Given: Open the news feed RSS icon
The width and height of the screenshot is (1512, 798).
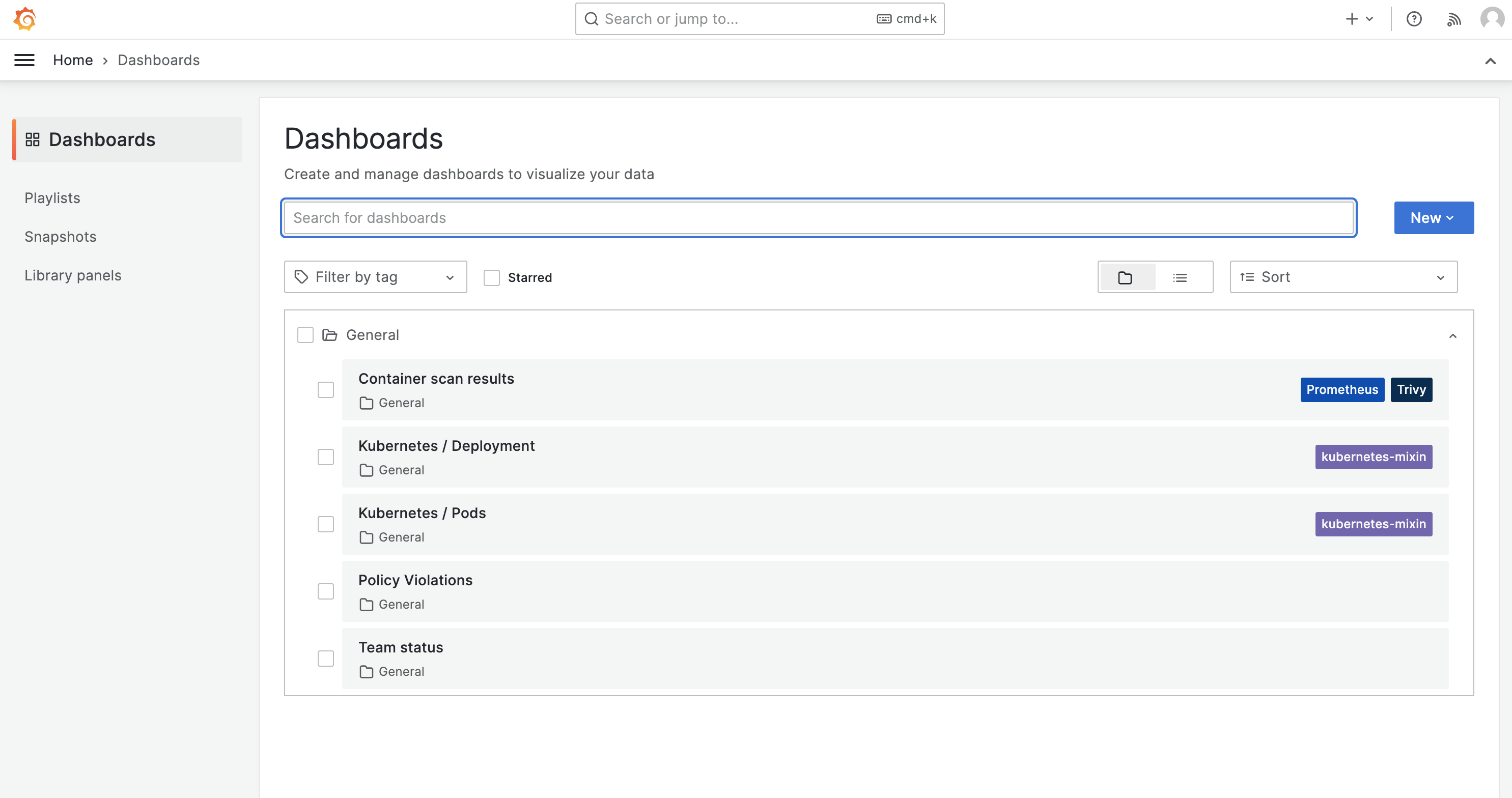Looking at the screenshot, I should tap(1454, 19).
